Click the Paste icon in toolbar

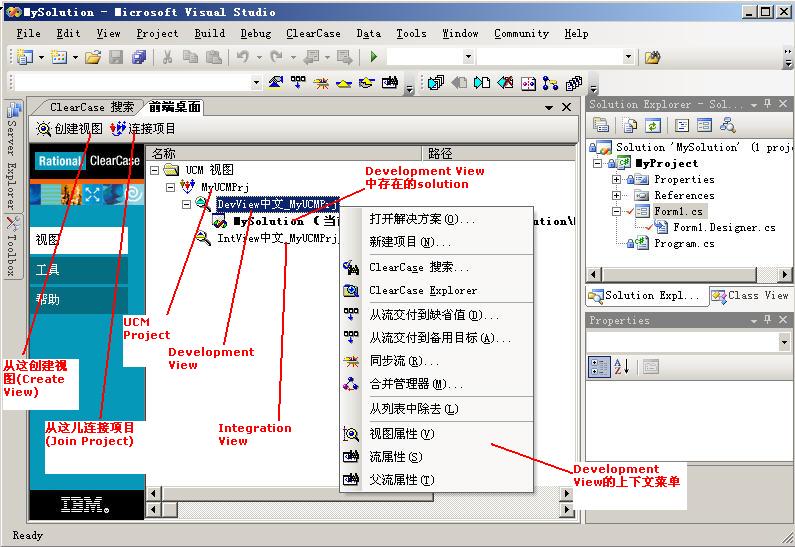click(x=213, y=57)
